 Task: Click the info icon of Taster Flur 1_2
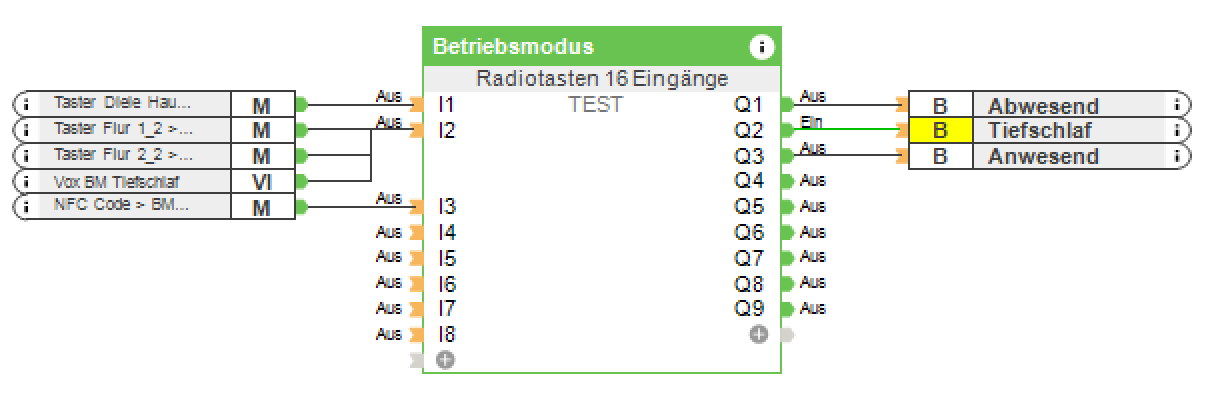pyautogui.click(x=26, y=129)
